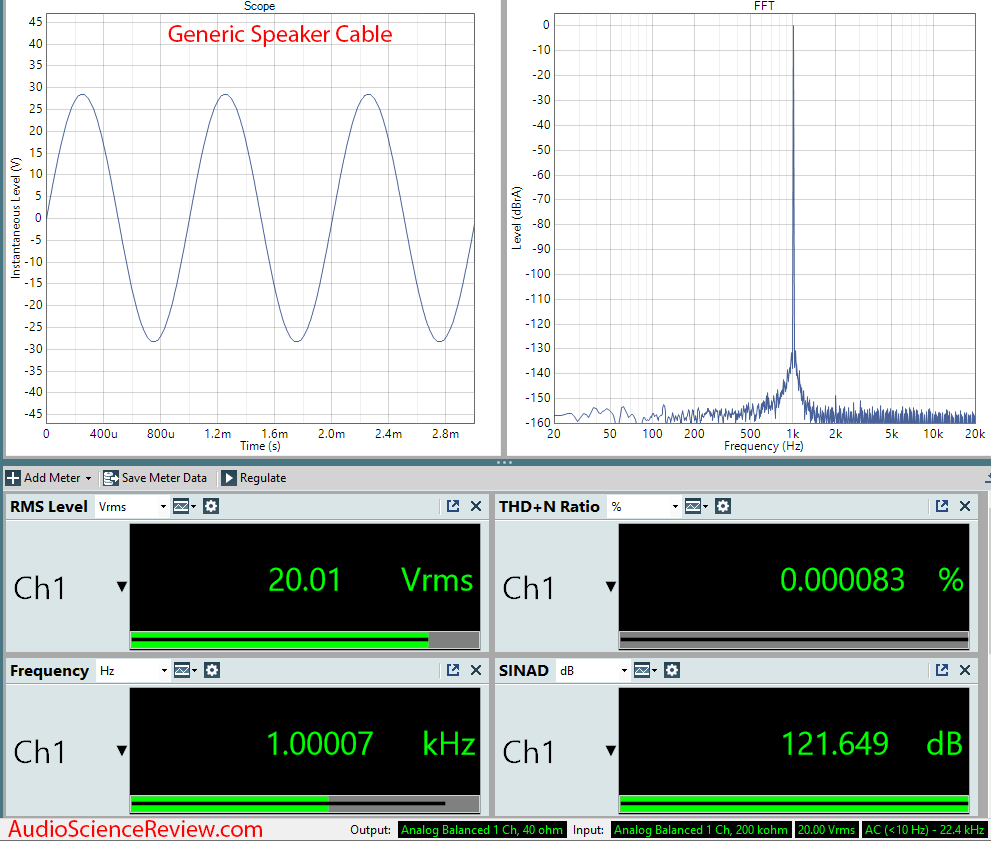Pop out the RMS Level meter
The image size is (991, 841).
tap(453, 506)
